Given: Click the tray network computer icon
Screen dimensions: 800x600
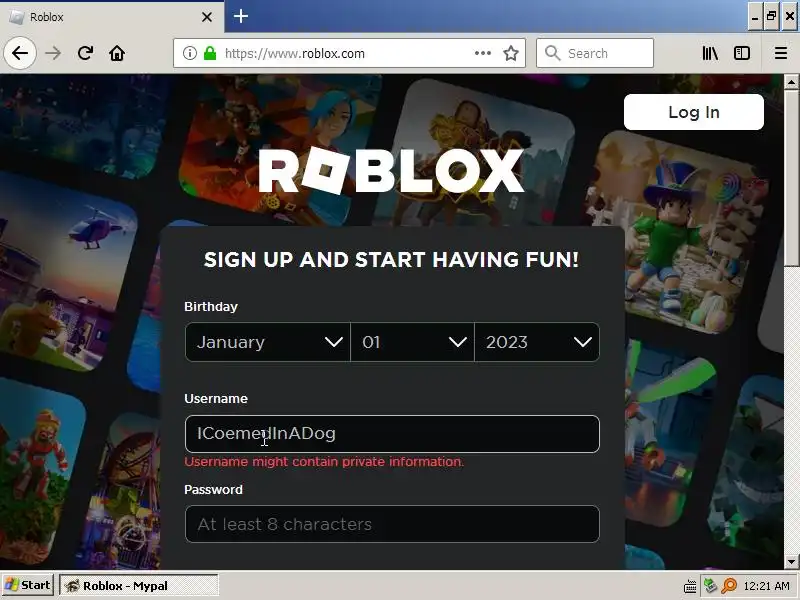Looking at the screenshot, I should coord(710,585).
